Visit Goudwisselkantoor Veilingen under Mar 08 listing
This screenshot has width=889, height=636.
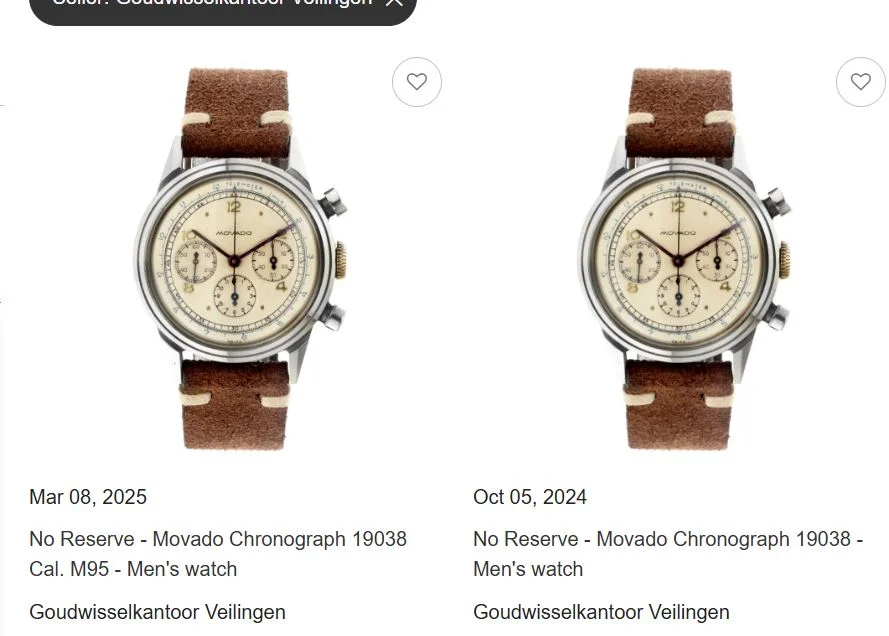click(x=157, y=612)
